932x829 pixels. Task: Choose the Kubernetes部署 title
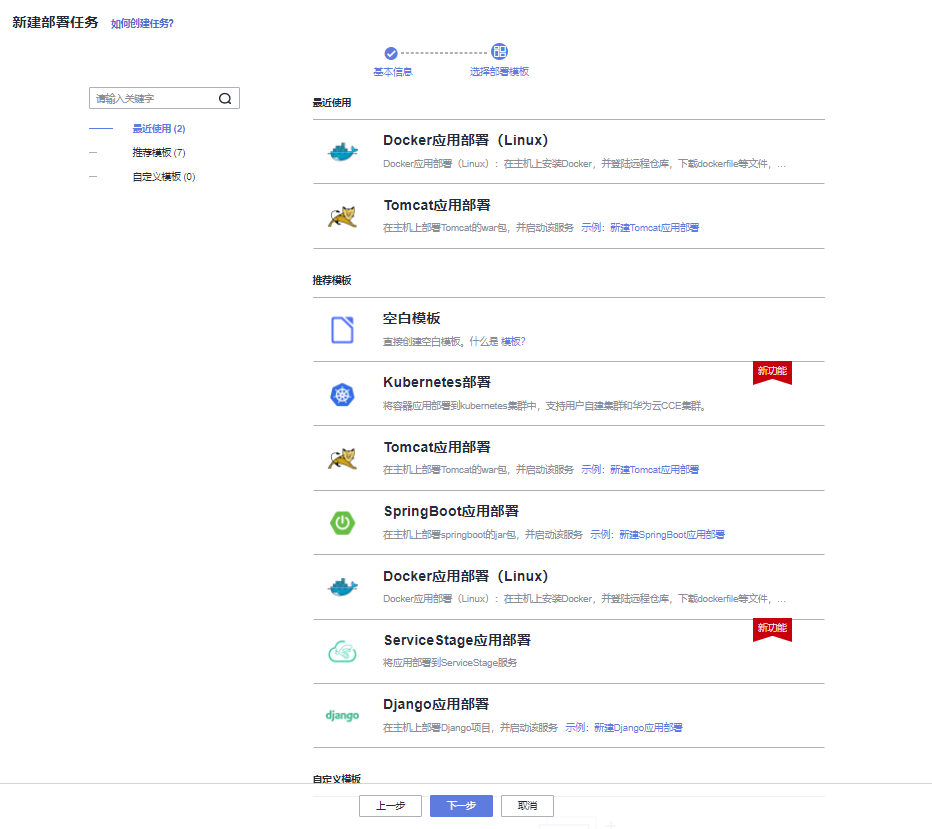pos(437,382)
